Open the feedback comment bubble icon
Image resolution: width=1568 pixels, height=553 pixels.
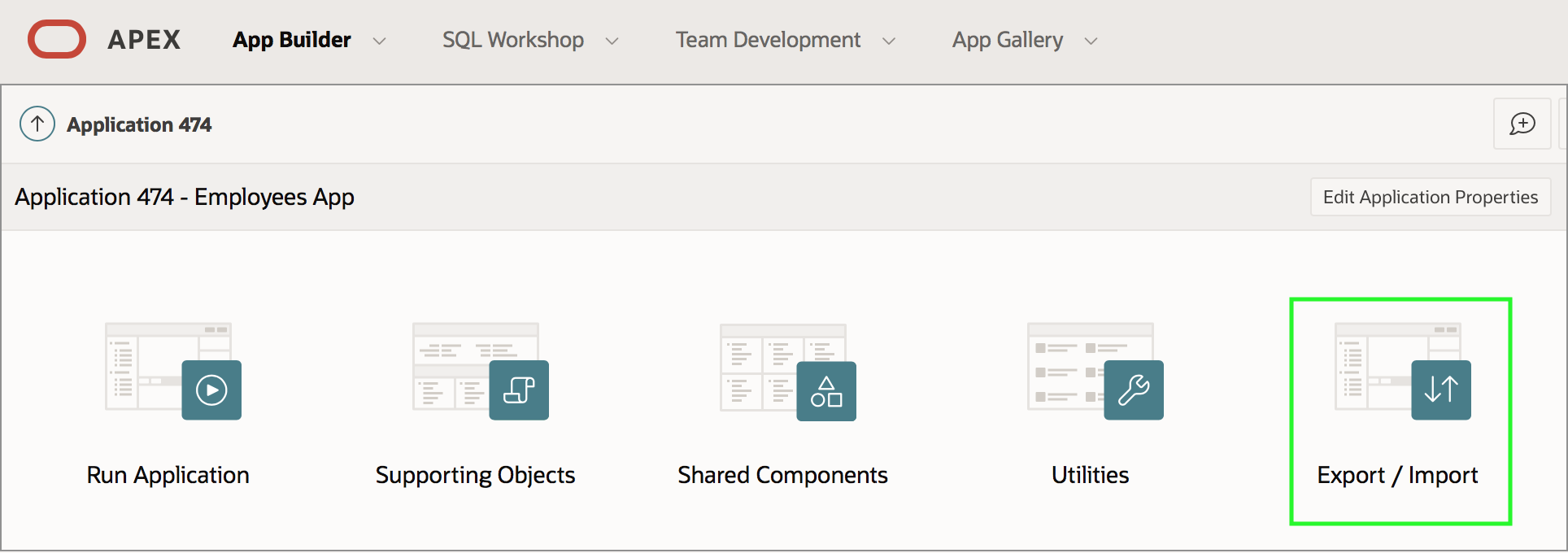1522,124
